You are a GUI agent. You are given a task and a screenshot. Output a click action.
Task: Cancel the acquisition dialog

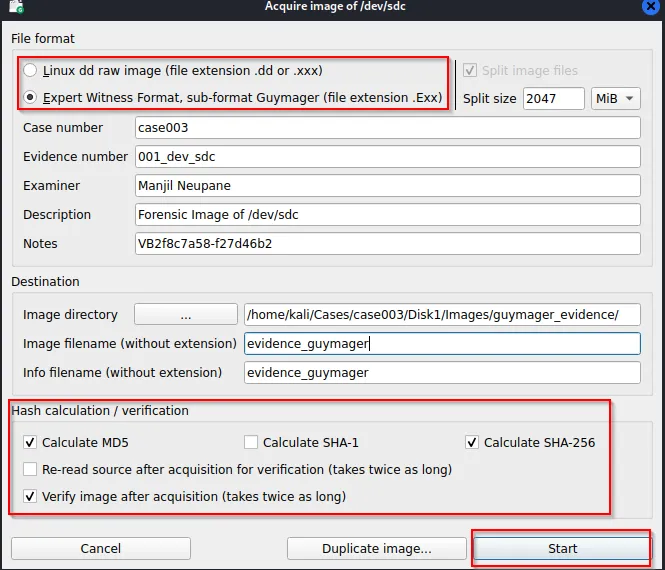click(x=100, y=549)
